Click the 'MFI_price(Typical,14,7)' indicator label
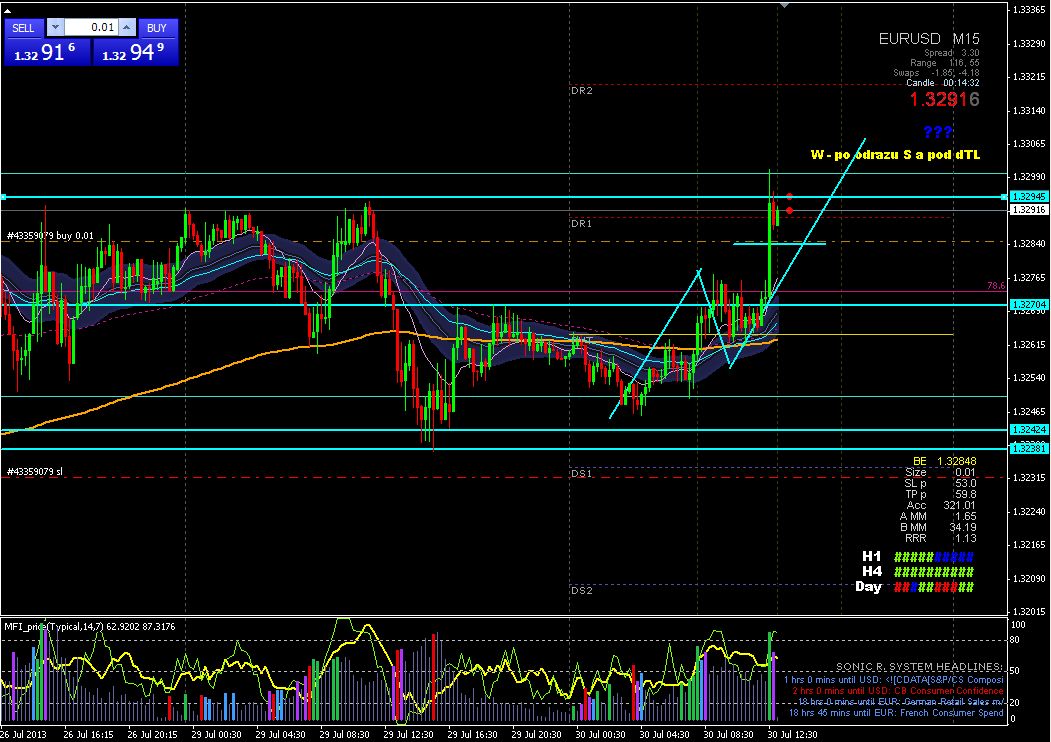 click(54, 627)
